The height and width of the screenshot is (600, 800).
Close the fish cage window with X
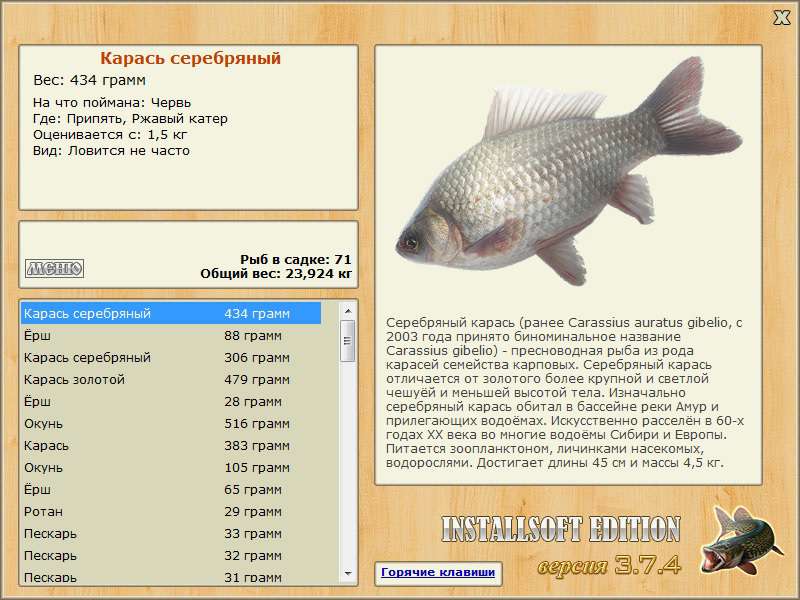(x=781, y=17)
